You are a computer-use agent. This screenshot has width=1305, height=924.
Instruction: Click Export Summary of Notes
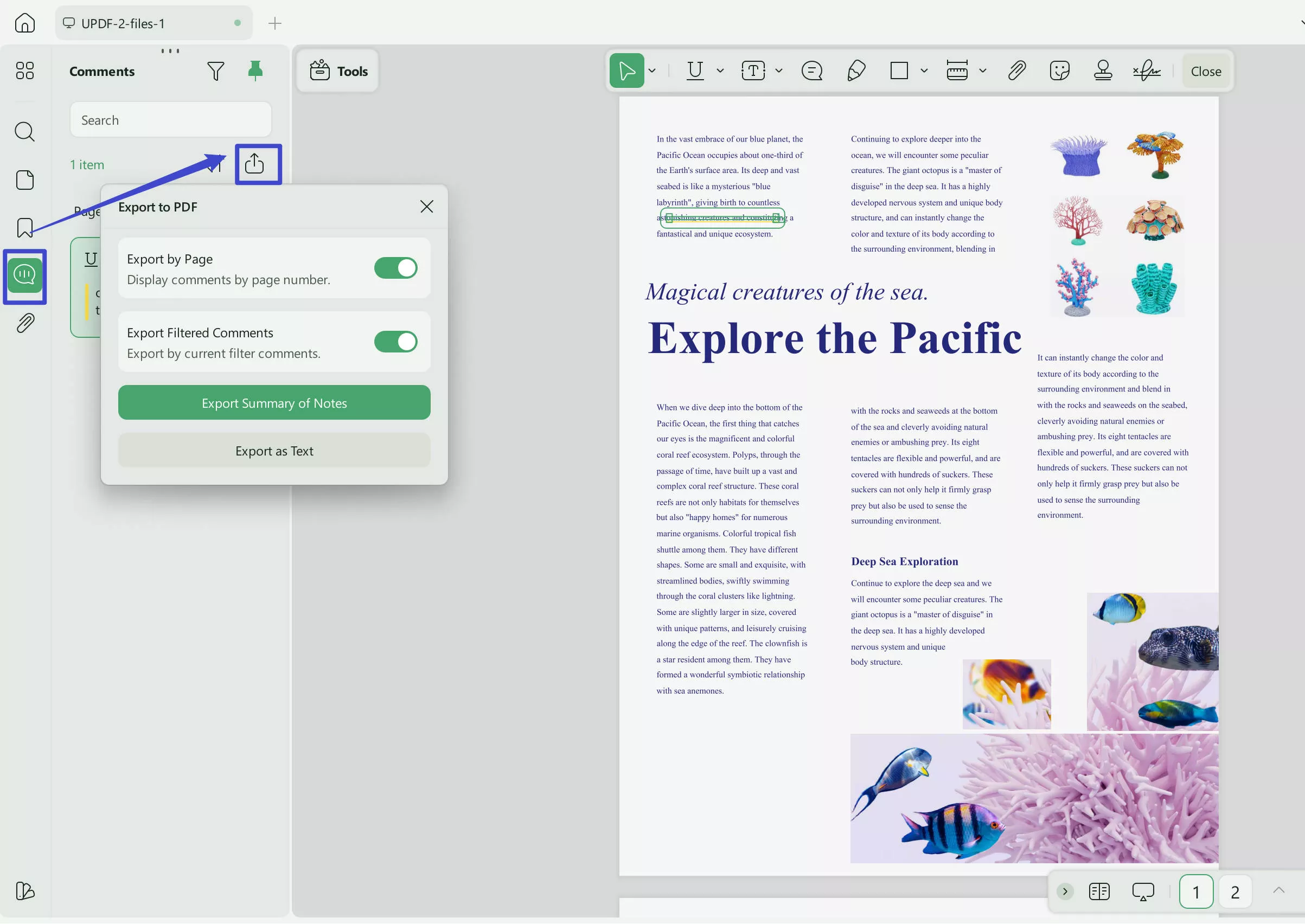pyautogui.click(x=274, y=402)
